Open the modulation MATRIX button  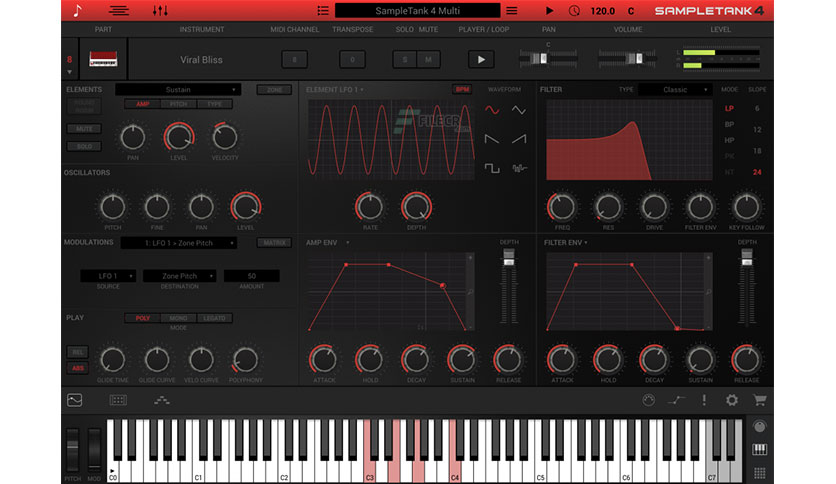(275, 243)
